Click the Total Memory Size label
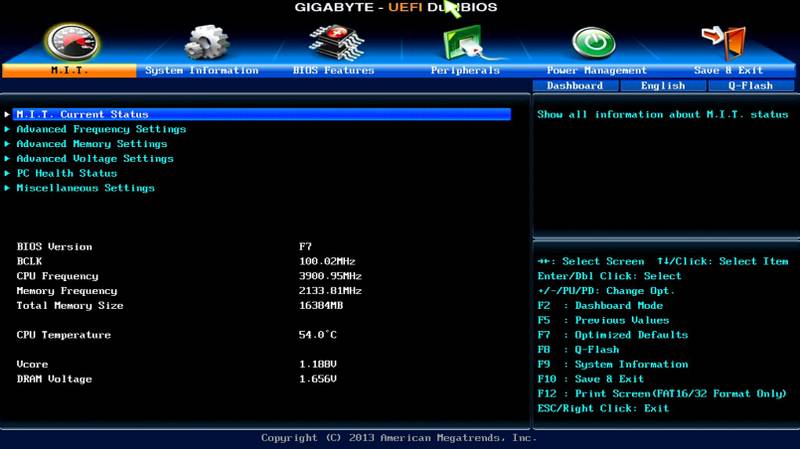This screenshot has height=449, width=800. 70,306
